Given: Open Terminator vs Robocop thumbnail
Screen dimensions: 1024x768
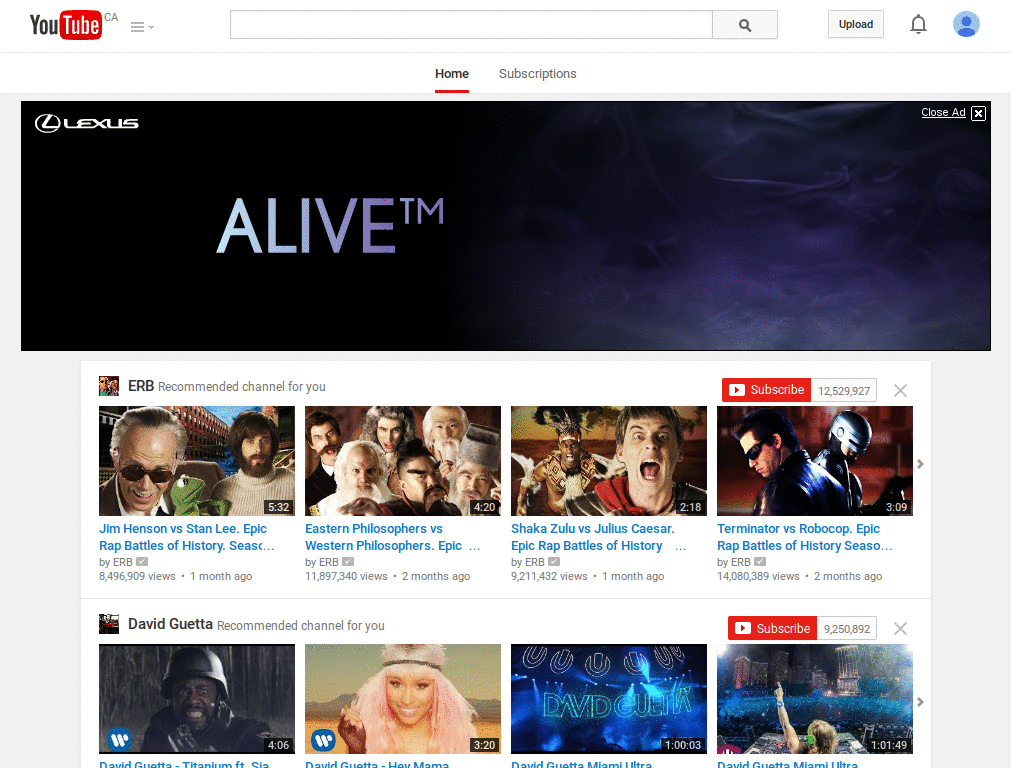Looking at the screenshot, I should (815, 461).
